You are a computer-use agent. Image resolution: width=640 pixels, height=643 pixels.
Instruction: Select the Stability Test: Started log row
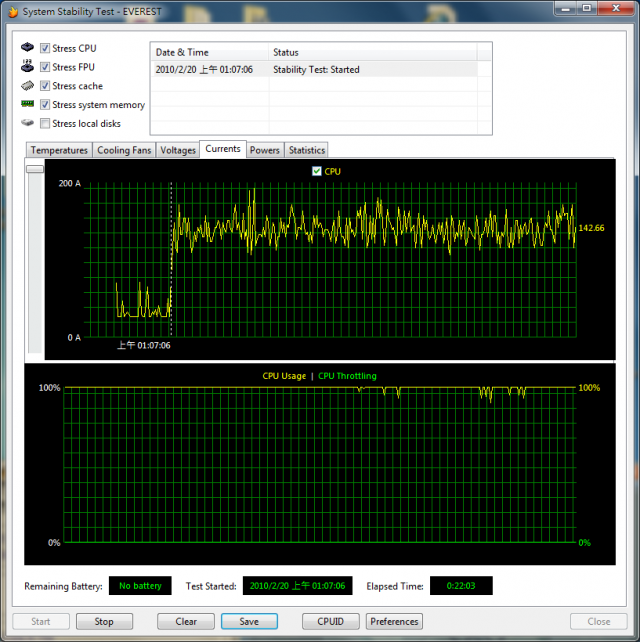[x=314, y=70]
